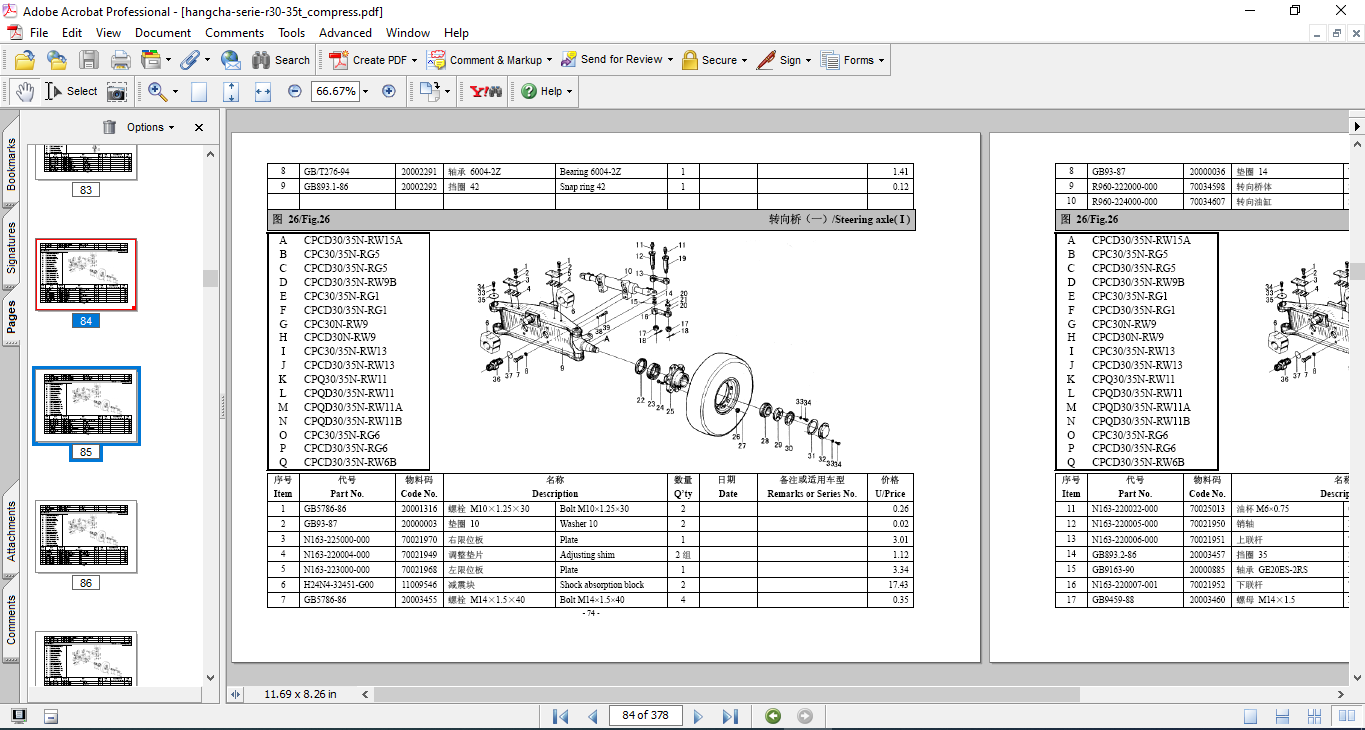Viewport: 1365px width, 730px height.
Task: Set Fit Width view
Action: tap(263, 91)
